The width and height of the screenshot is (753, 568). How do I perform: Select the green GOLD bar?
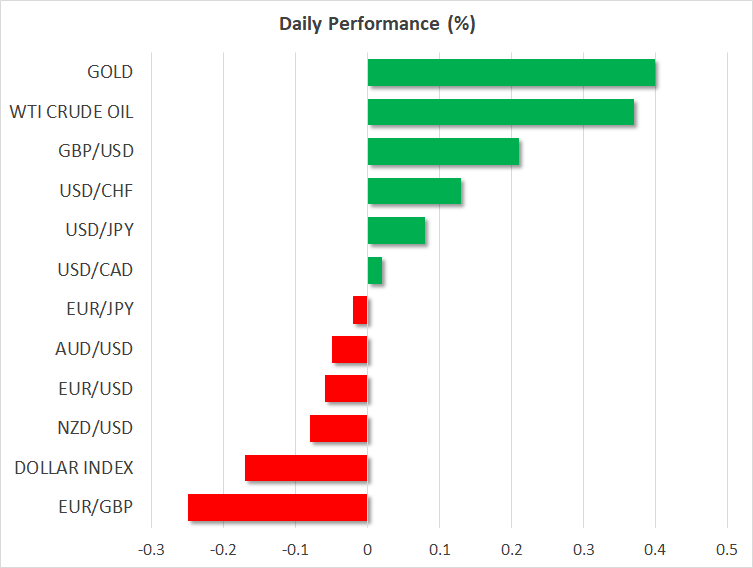[511, 73]
